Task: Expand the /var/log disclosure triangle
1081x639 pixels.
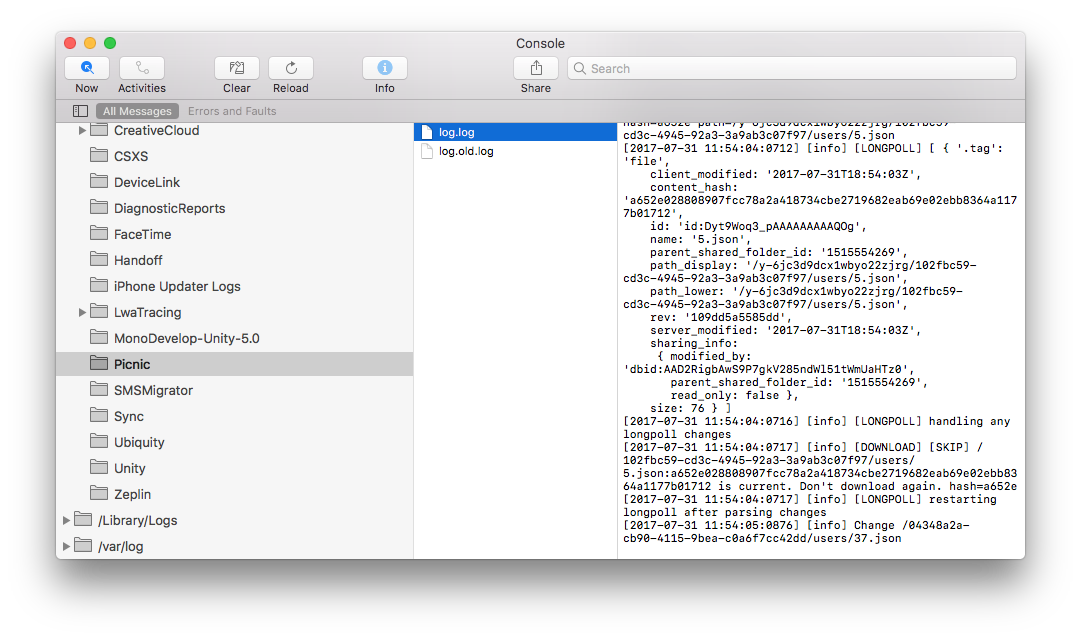Action: pos(66,546)
